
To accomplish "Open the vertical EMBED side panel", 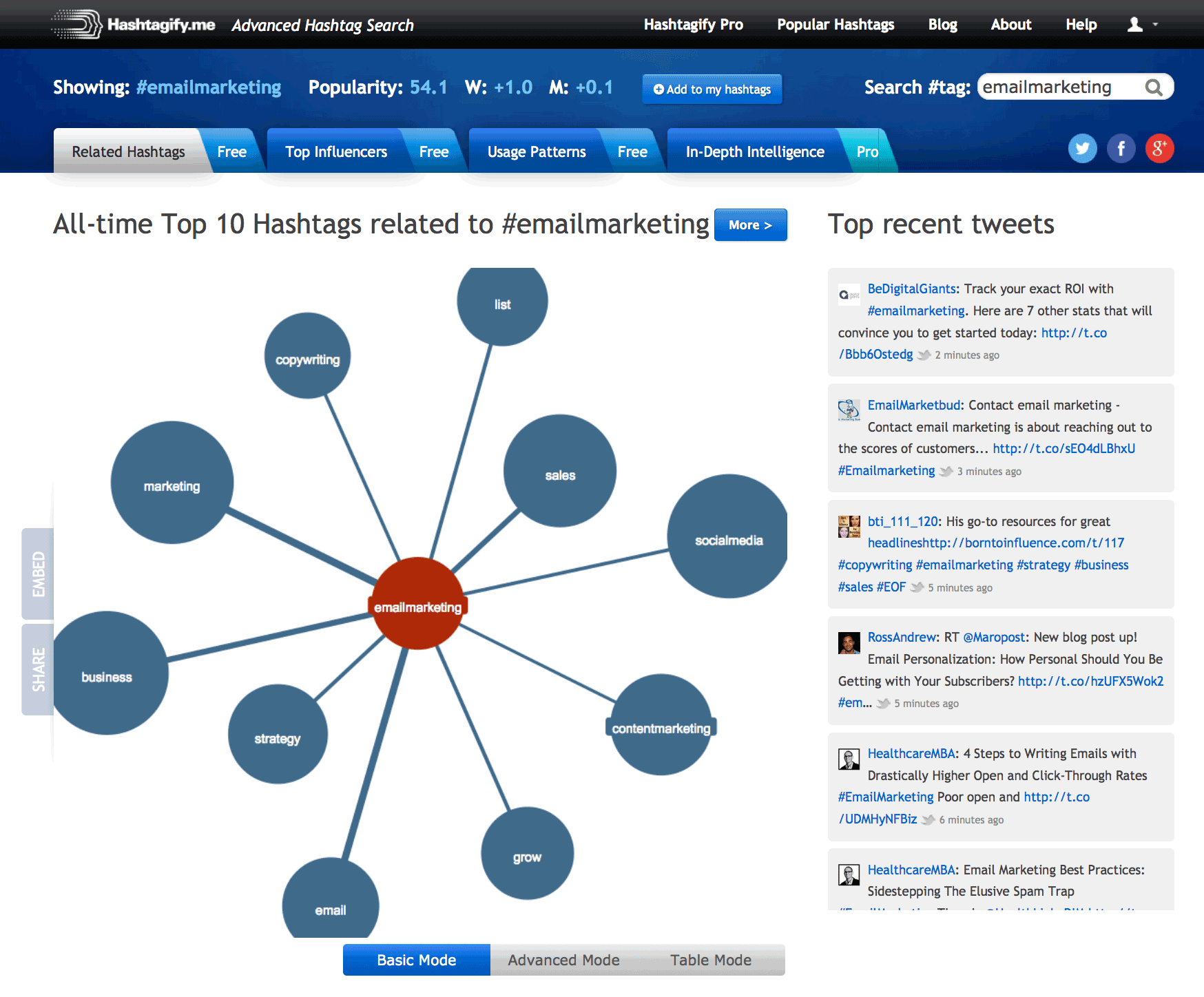I will [38, 574].
